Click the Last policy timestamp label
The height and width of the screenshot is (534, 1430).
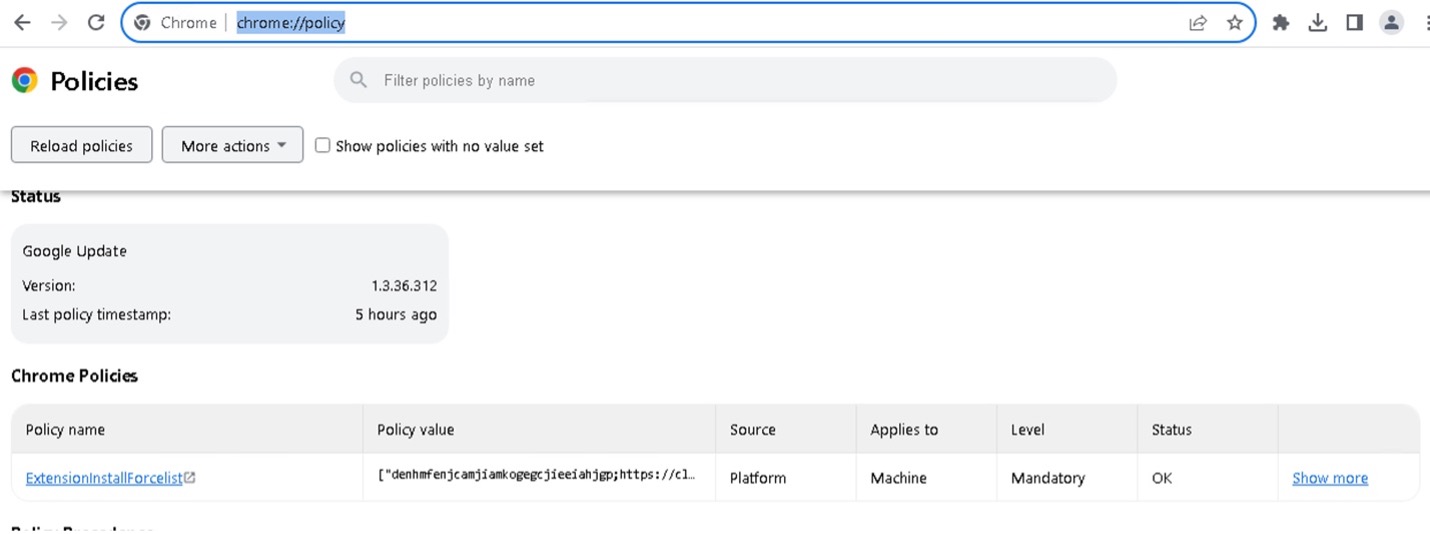point(97,314)
